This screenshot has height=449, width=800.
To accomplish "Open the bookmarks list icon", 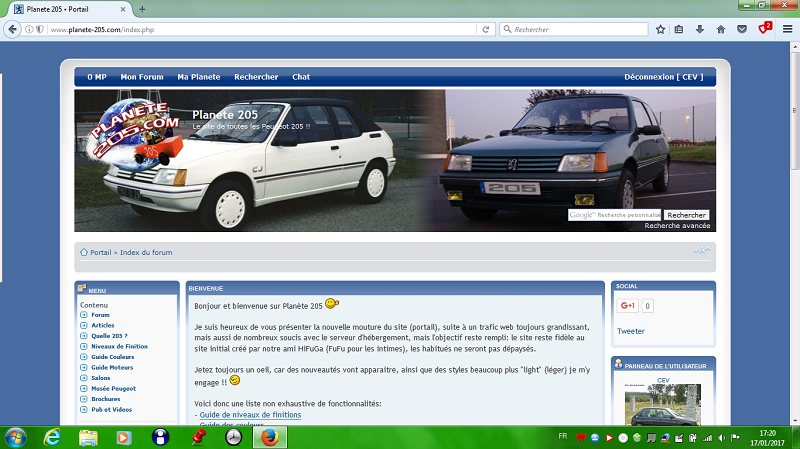I will [x=679, y=30].
